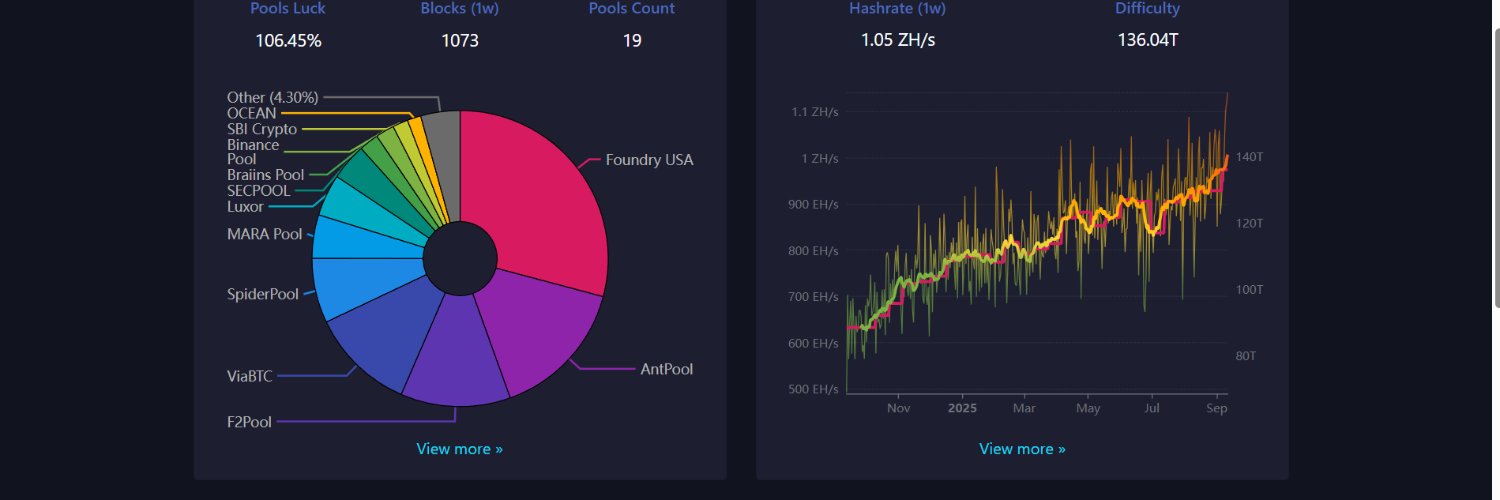Click the 1073 blocks value
This screenshot has width=1500, height=500.
460,41
